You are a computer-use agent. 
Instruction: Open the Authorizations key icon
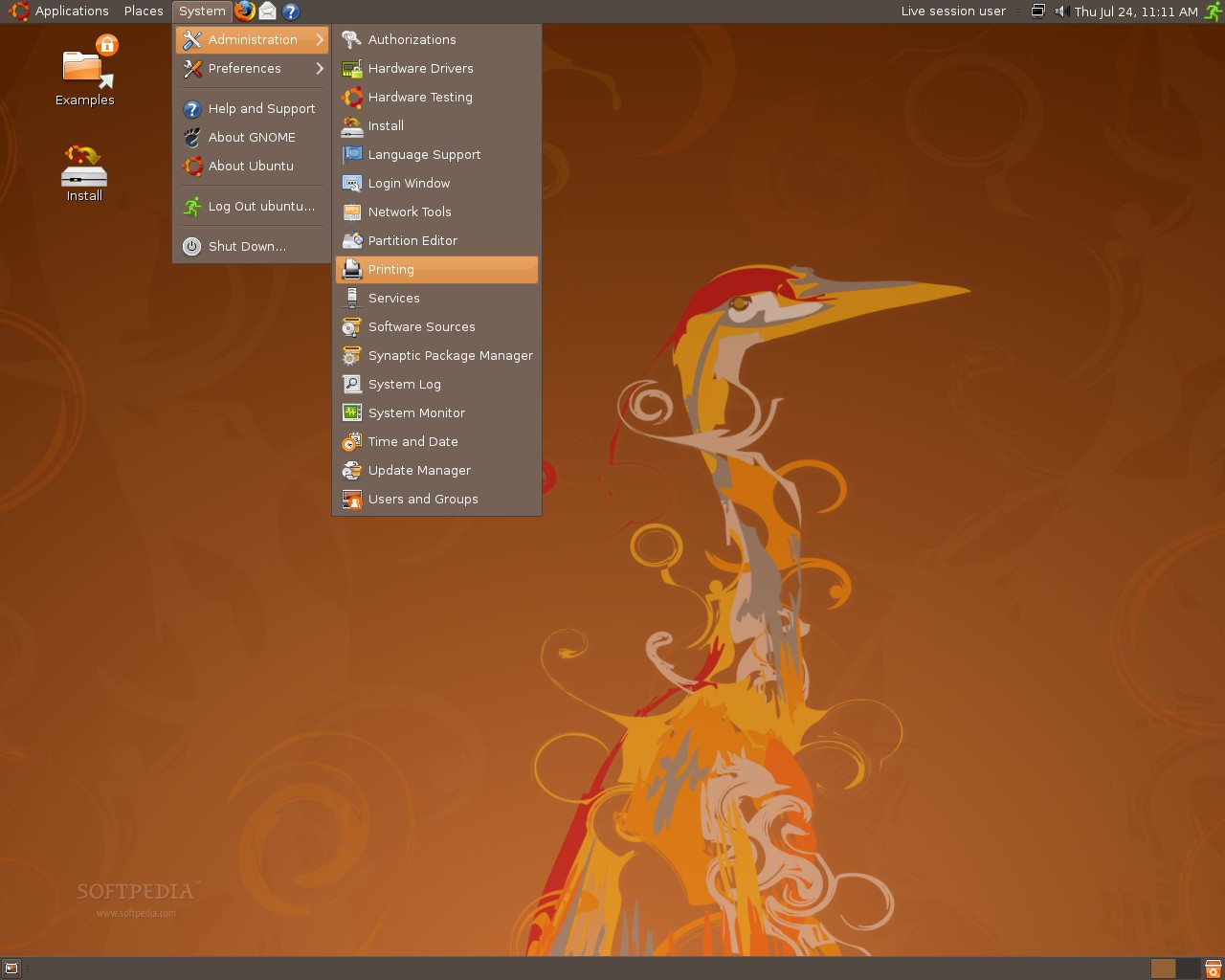click(x=351, y=39)
